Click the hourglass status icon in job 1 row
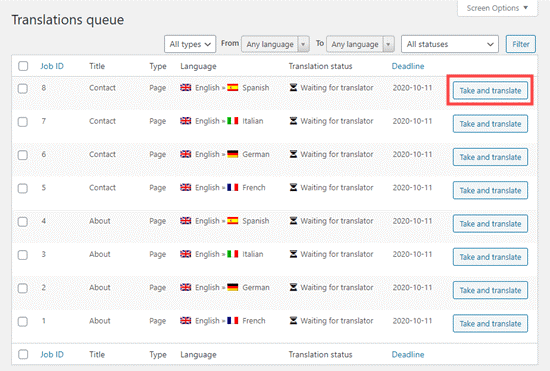The width and height of the screenshot is (550, 371). point(293,321)
